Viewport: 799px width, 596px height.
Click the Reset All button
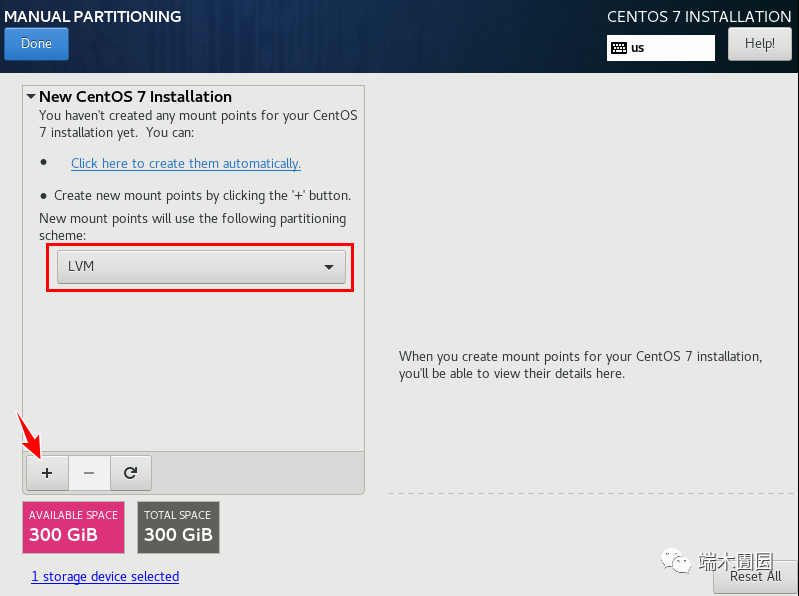tap(756, 577)
